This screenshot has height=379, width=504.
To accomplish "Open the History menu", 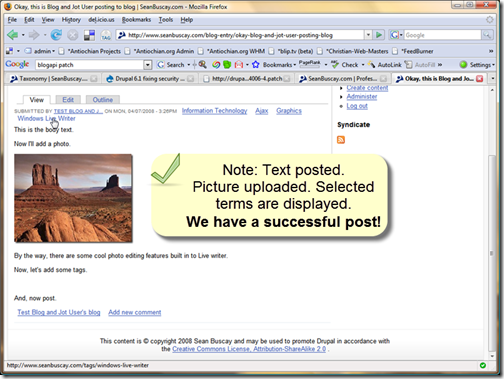I will click(71, 20).
